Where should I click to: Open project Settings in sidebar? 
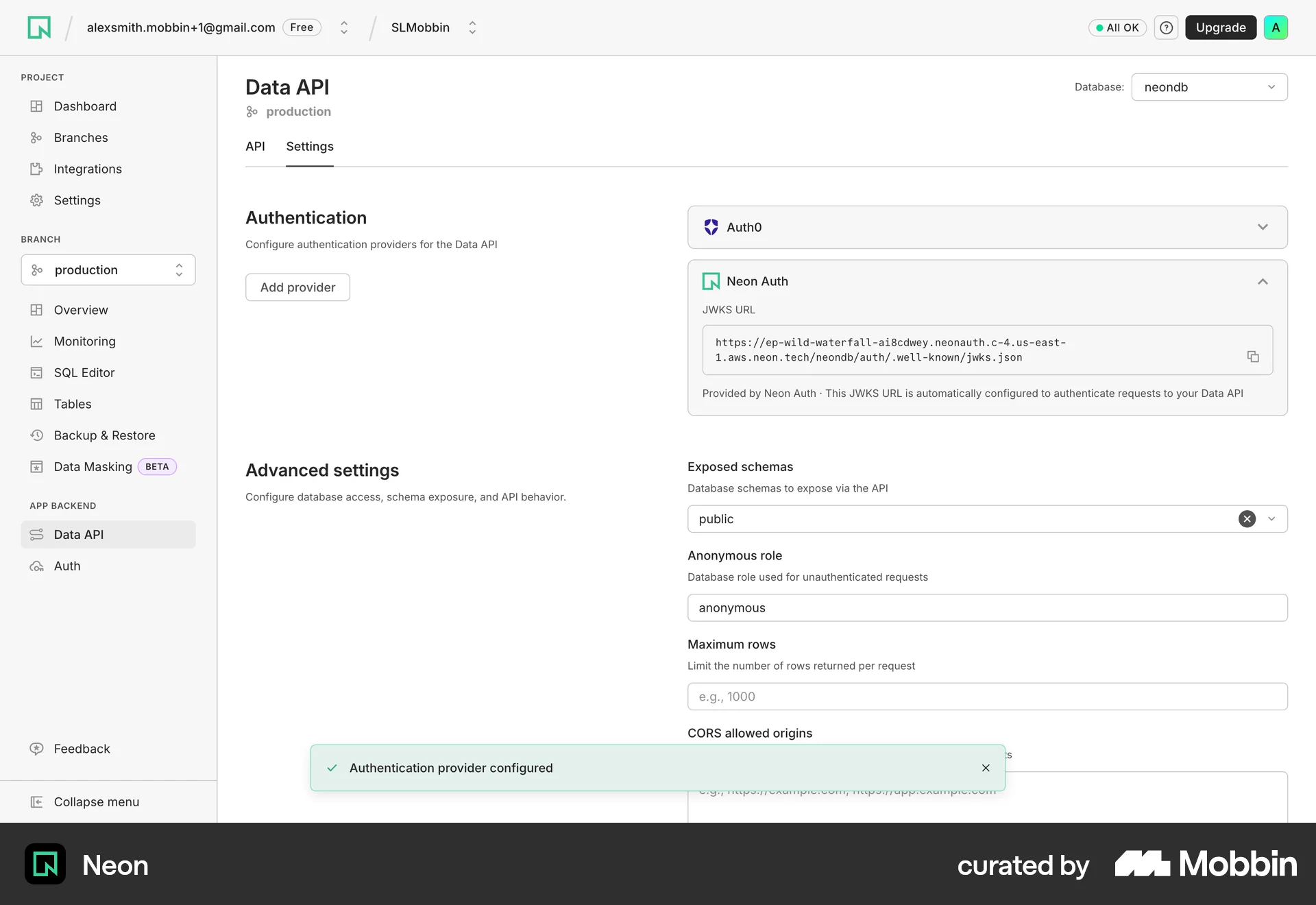(x=108, y=200)
